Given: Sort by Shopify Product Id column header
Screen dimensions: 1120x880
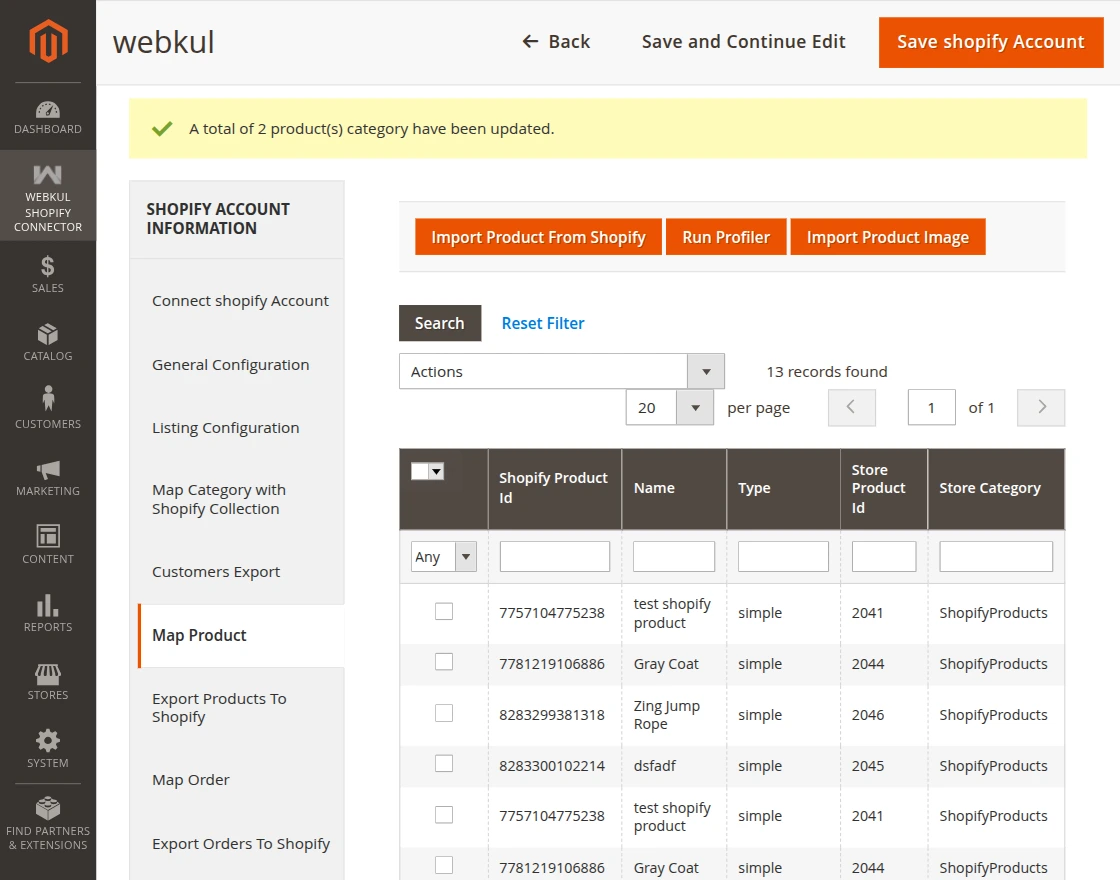Looking at the screenshot, I should tap(554, 489).
